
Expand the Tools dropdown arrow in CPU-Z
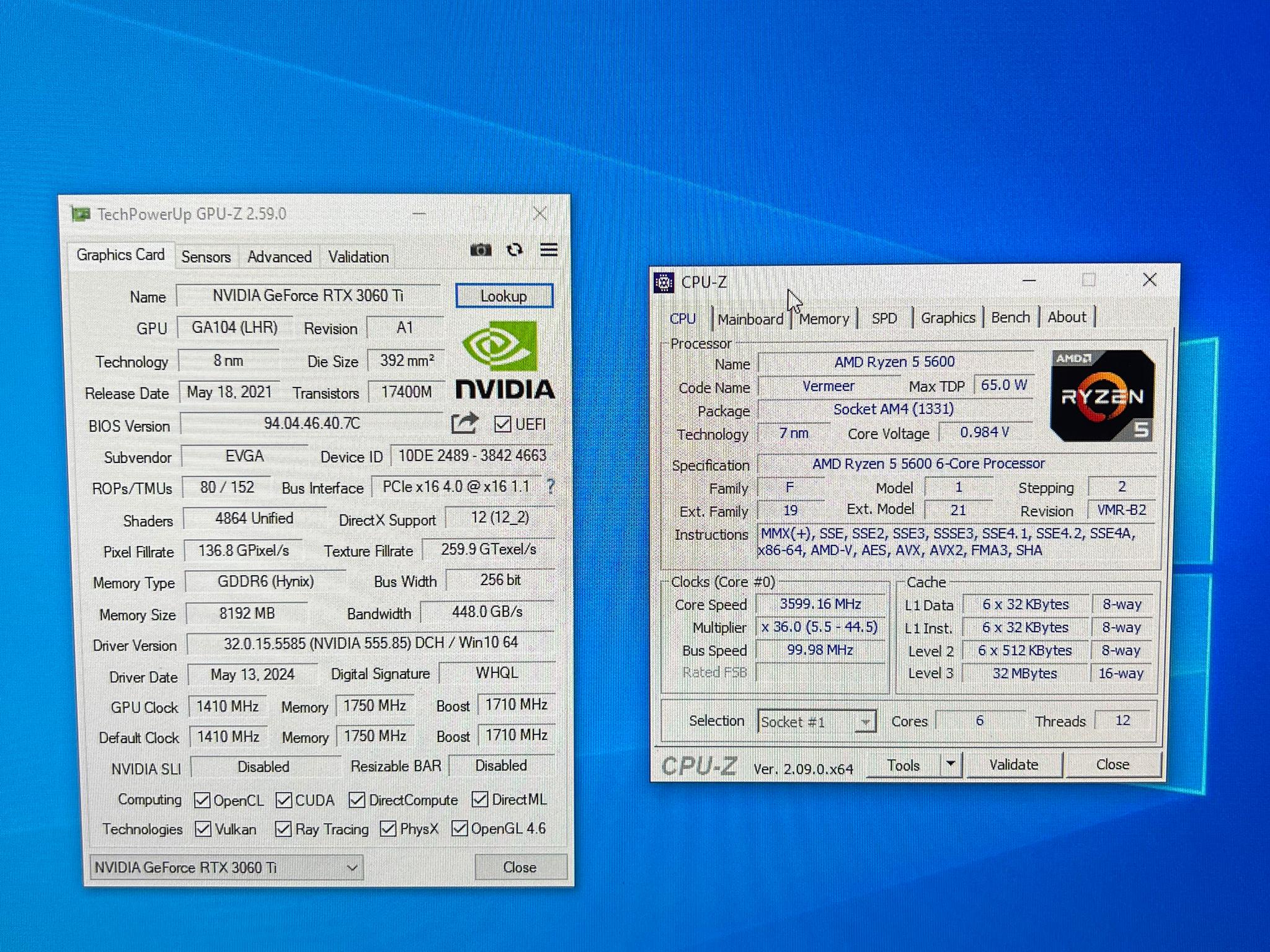click(951, 764)
